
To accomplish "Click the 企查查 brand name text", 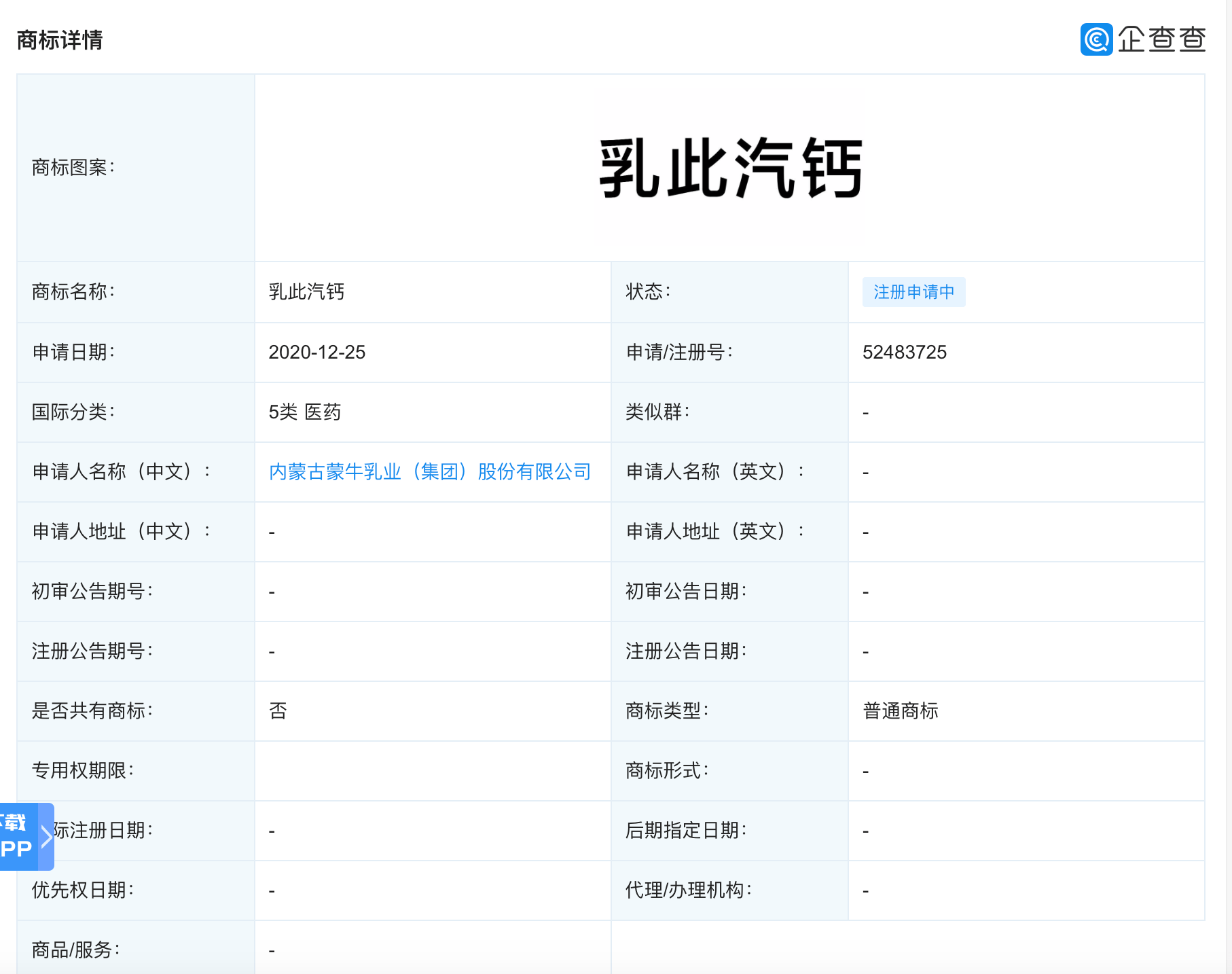I will tap(1161, 39).
